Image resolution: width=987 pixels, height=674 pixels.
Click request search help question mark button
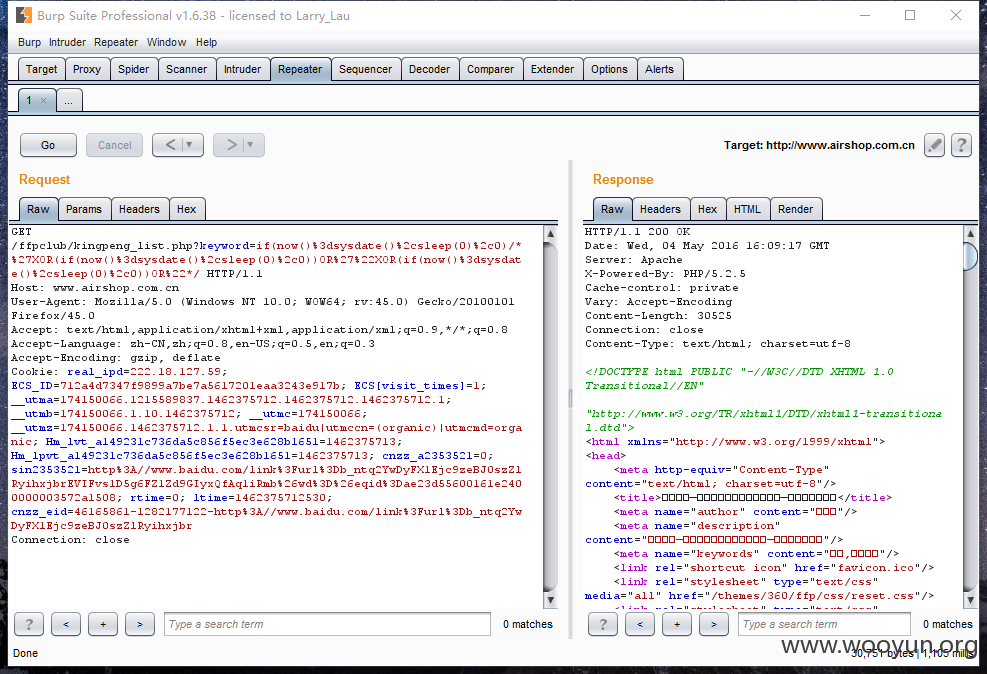click(29, 624)
